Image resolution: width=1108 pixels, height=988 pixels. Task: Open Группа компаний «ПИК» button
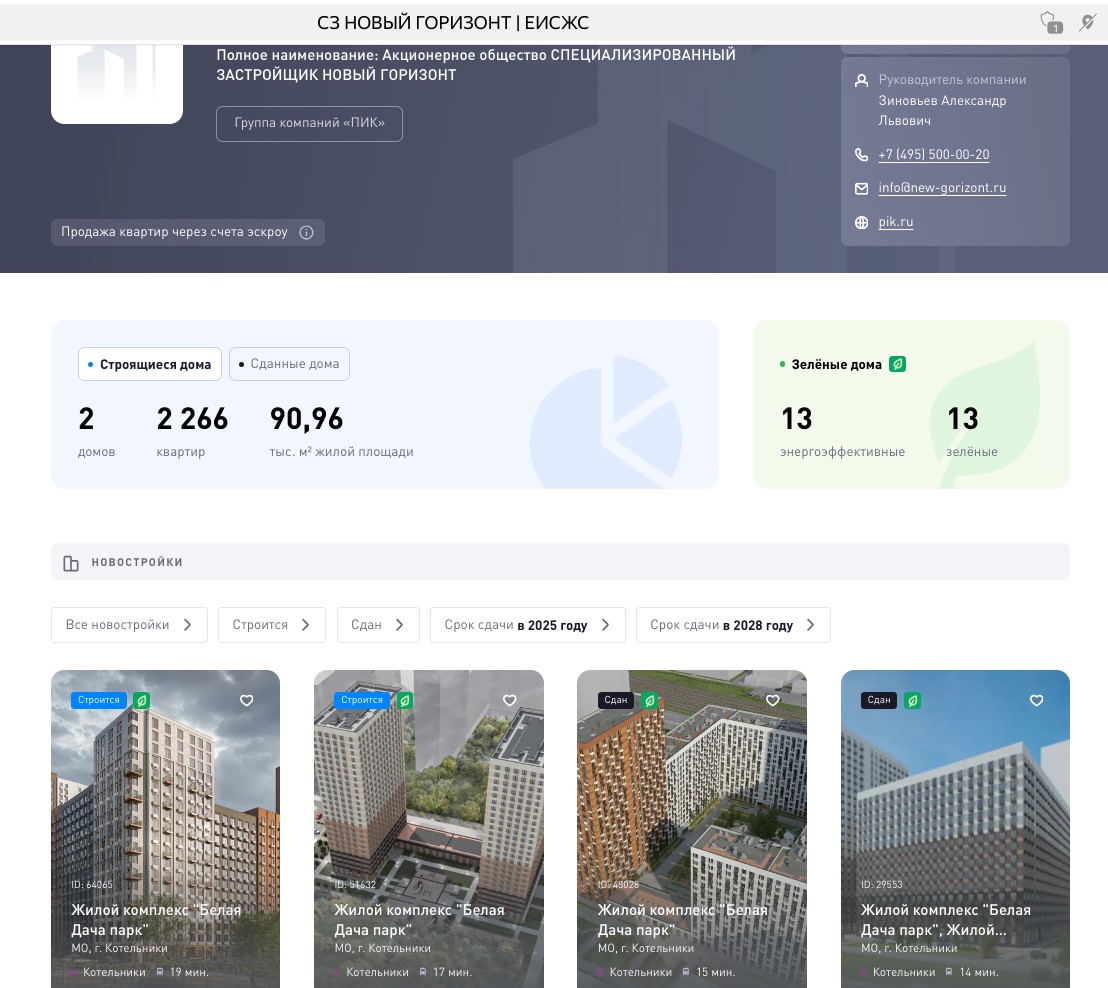pyautogui.click(x=310, y=124)
